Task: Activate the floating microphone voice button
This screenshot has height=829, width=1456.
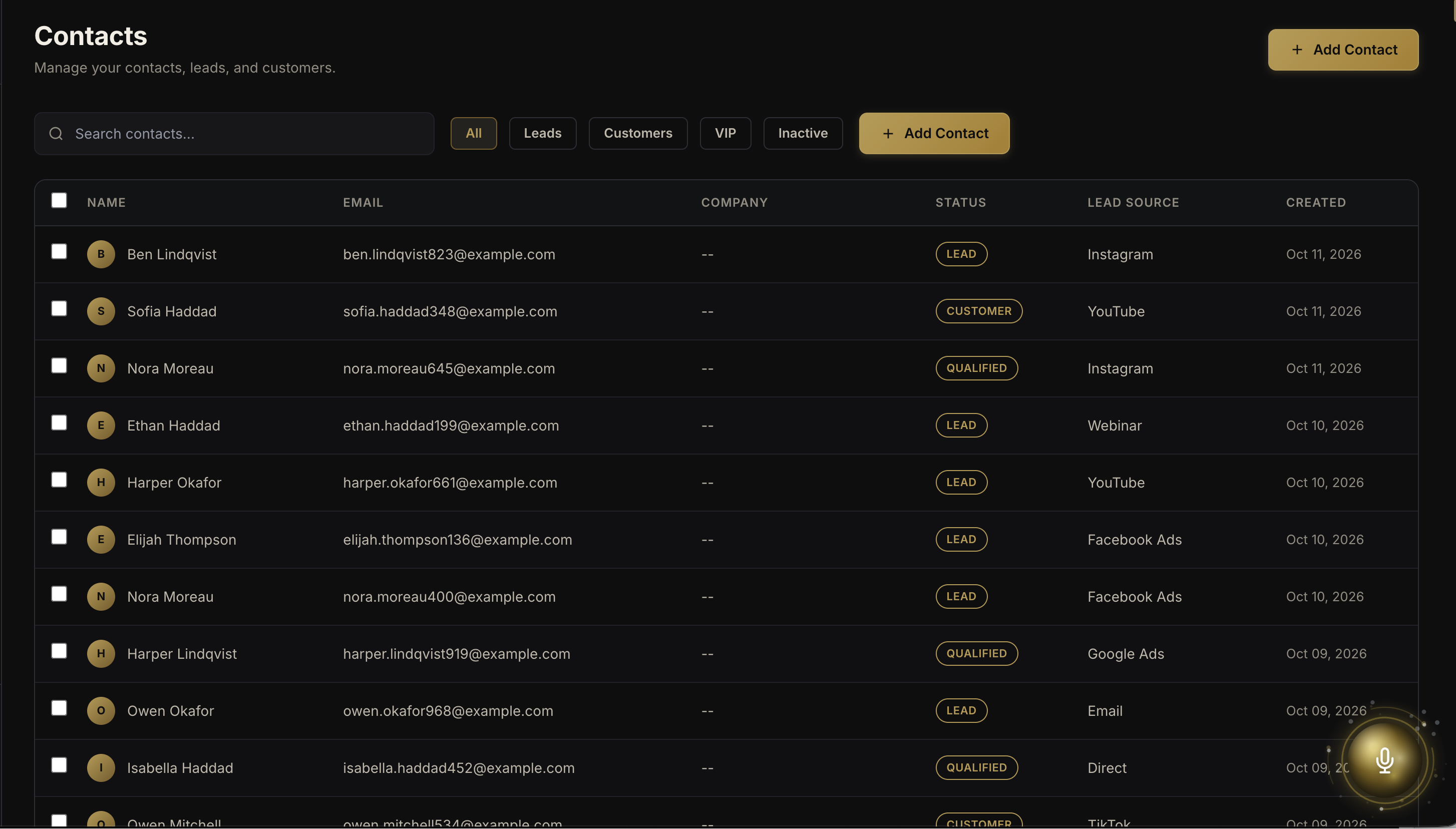Action: (x=1384, y=760)
